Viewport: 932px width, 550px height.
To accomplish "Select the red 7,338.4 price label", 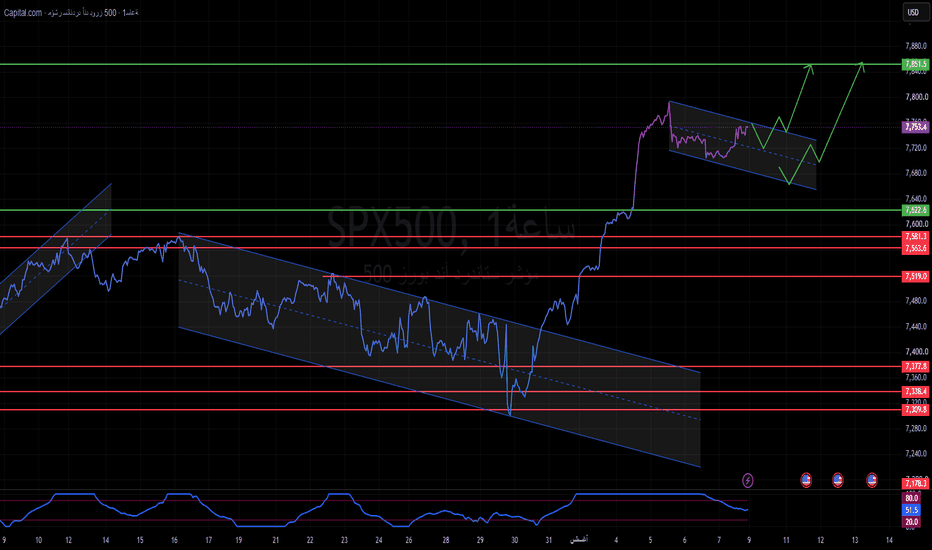I will (x=915, y=391).
